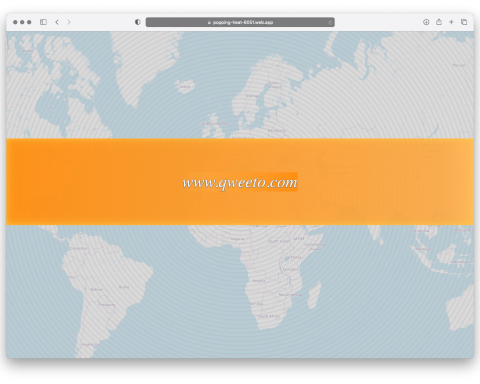Minimize the Safari window
The image size is (480, 384).
tap(22, 22)
